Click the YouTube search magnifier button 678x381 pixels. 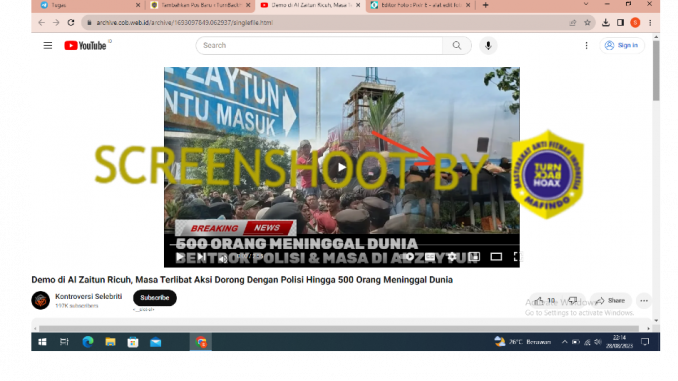pos(457,45)
